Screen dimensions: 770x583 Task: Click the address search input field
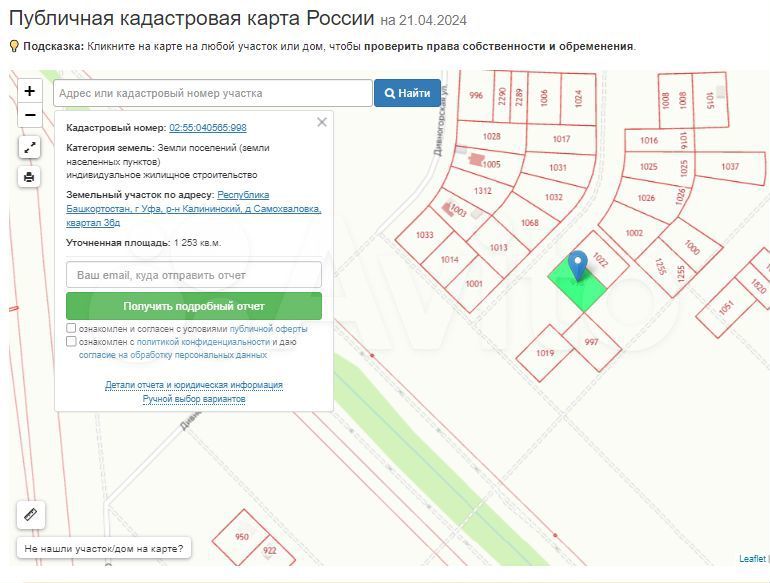pos(212,93)
